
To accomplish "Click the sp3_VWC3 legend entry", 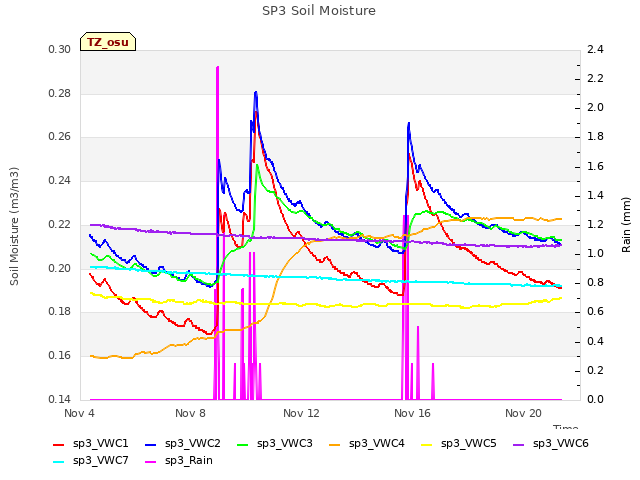I will [275, 444].
